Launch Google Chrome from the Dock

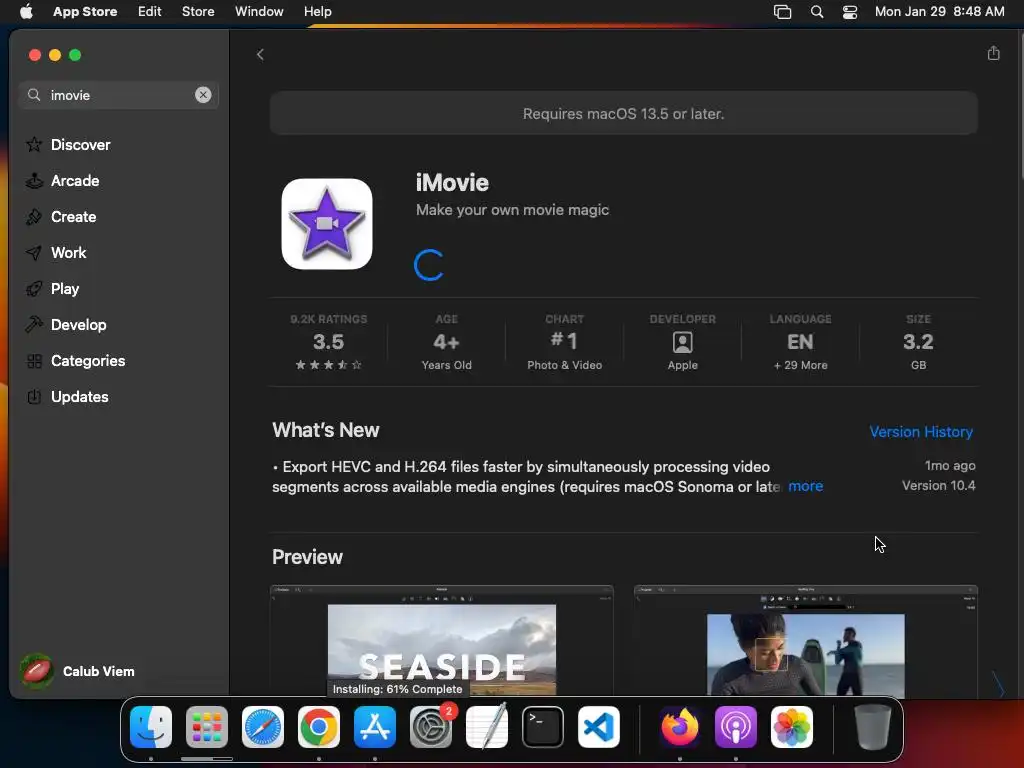[319, 727]
